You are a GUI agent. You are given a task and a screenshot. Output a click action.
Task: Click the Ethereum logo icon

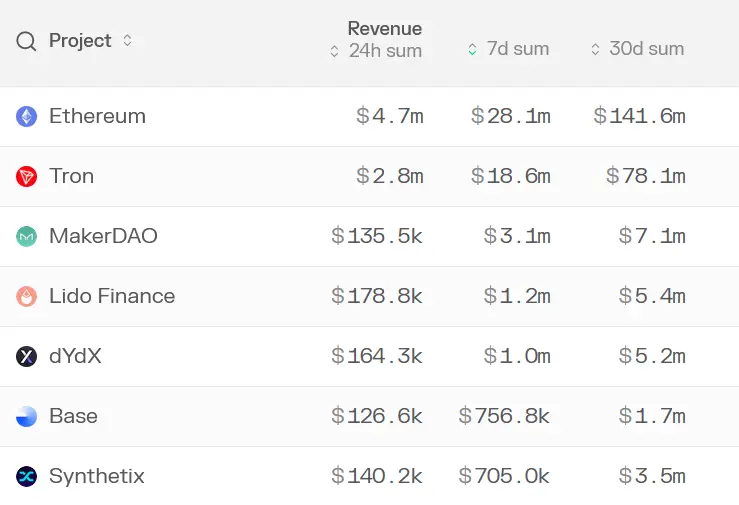click(26, 117)
